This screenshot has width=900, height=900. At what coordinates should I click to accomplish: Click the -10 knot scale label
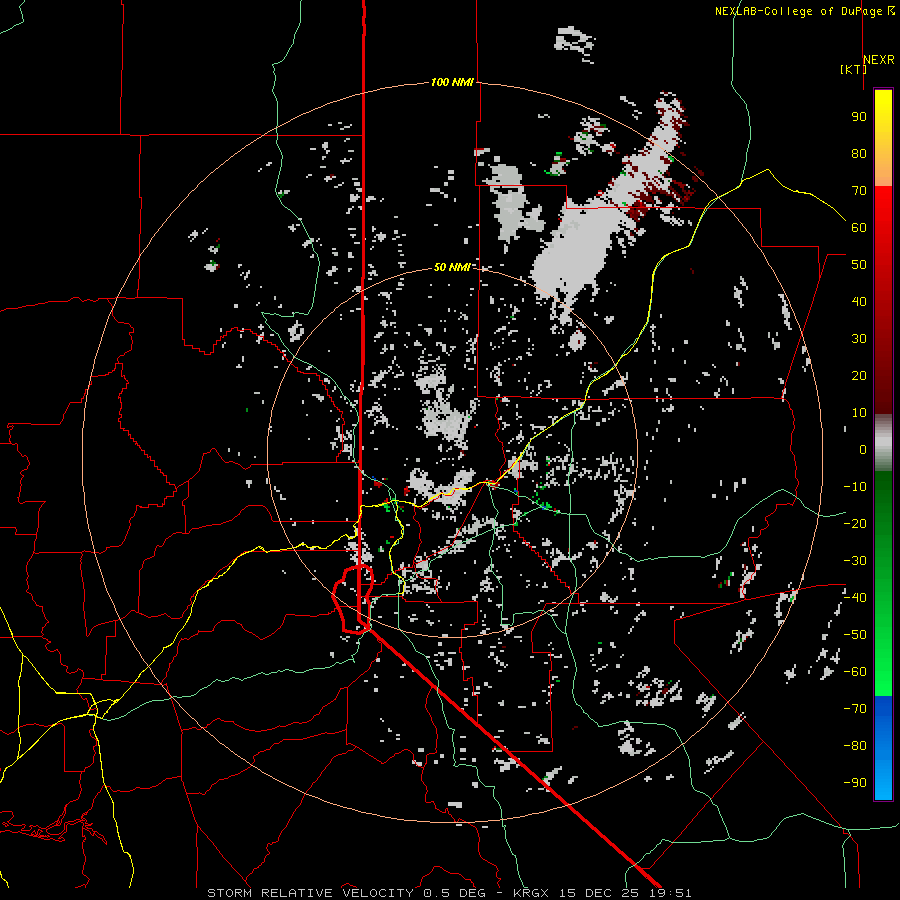(x=855, y=487)
